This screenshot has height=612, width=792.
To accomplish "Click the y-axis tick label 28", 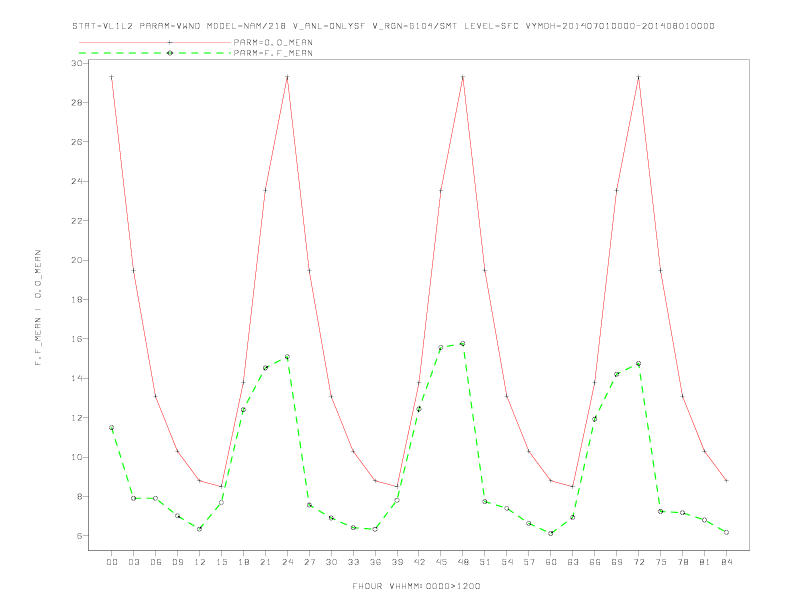I will point(77,103).
